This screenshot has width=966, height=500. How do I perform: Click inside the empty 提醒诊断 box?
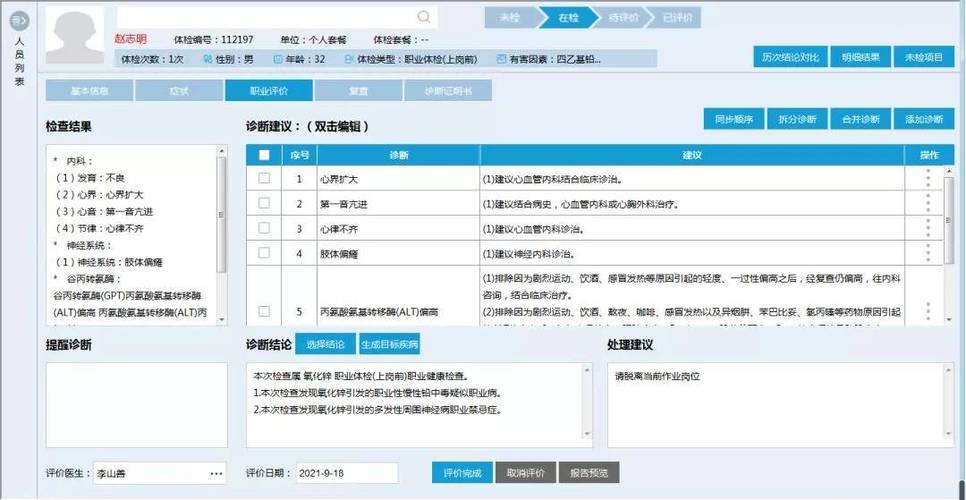(x=136, y=405)
